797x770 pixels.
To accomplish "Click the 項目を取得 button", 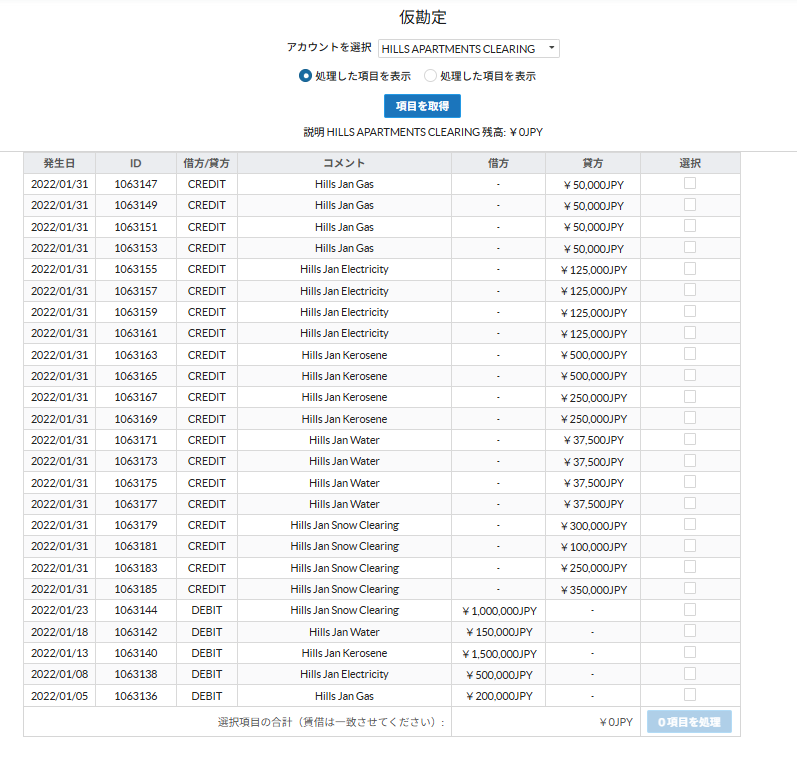I will click(x=422, y=106).
